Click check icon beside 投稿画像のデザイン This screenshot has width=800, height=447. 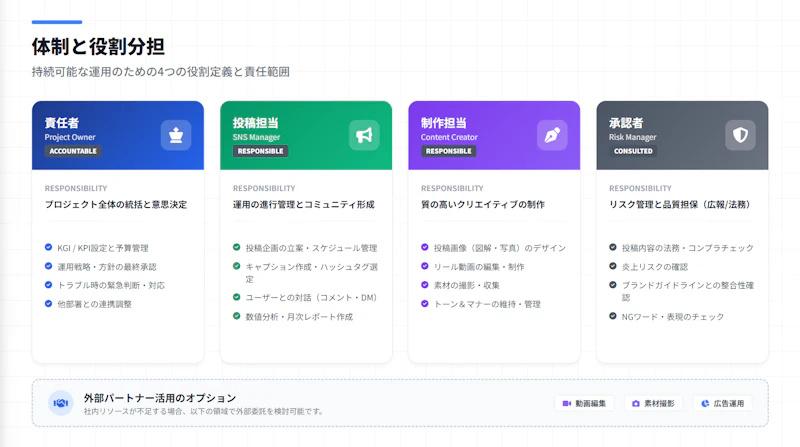[424, 247]
